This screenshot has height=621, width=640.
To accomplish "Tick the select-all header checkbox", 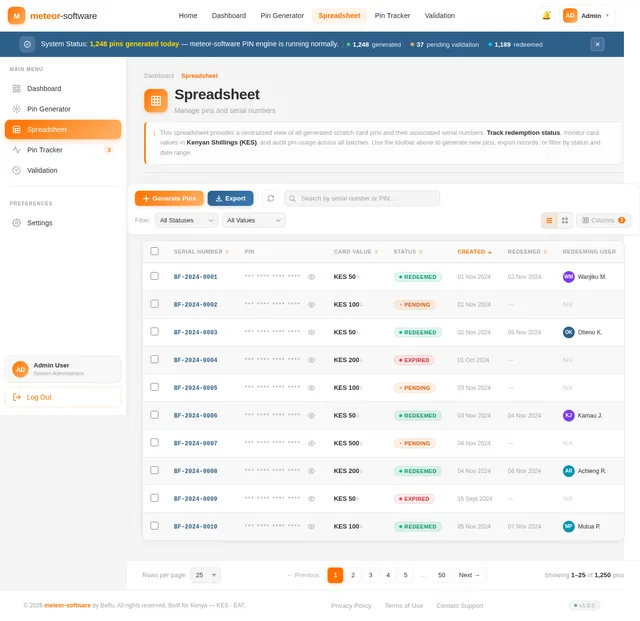I will pos(154,251).
